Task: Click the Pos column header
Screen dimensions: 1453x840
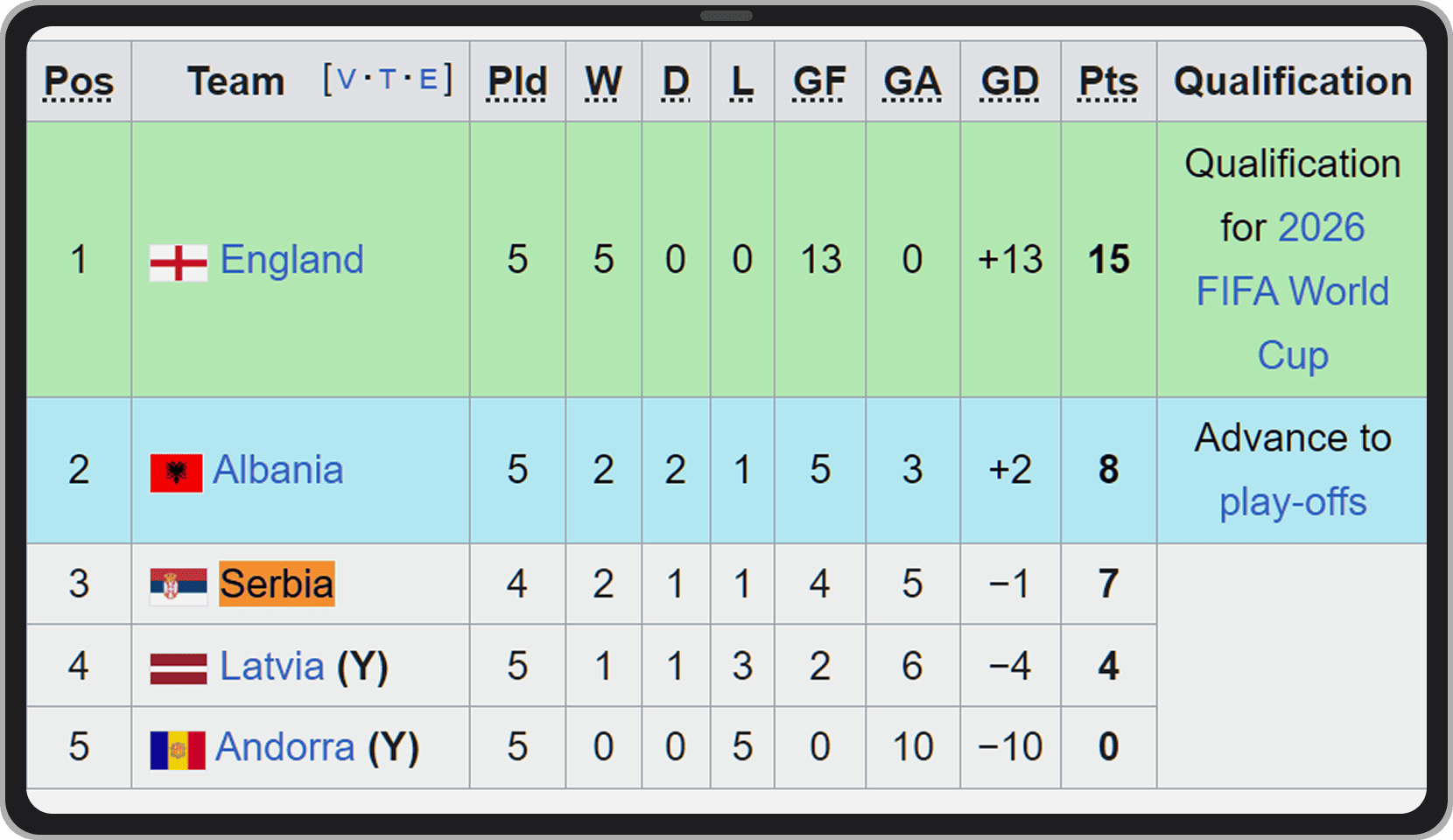Action: [x=79, y=82]
